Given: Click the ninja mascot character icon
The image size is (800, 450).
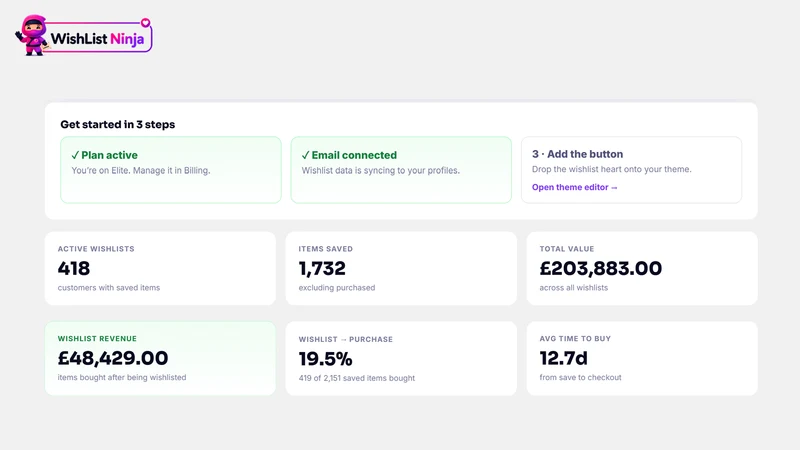Looking at the screenshot, I should 32,35.
